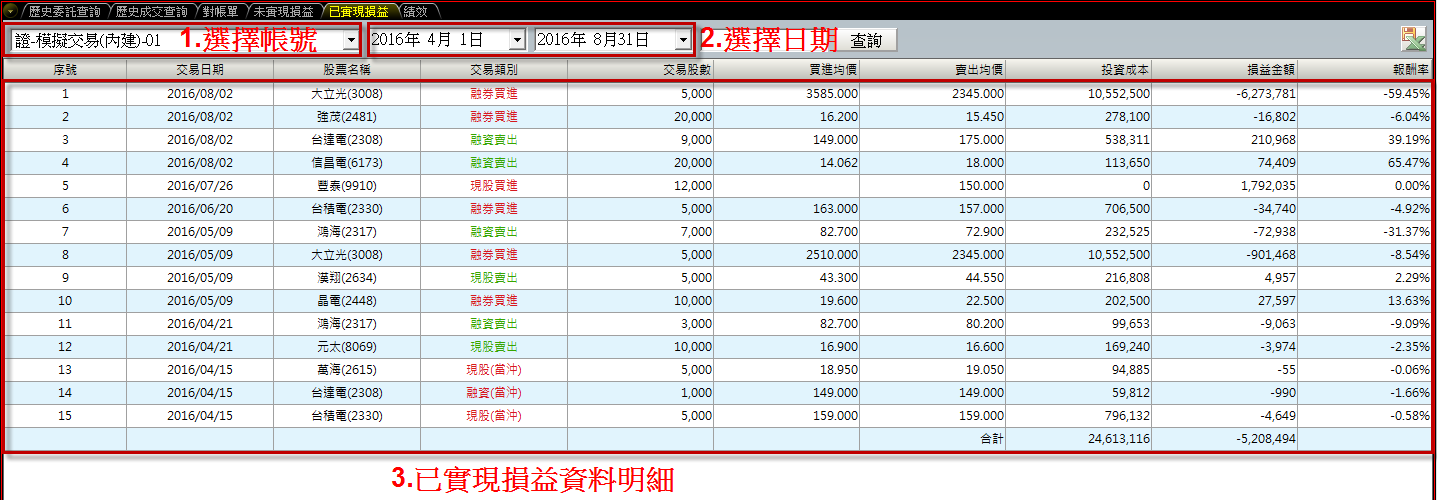1437x500 pixels.
Task: Export the table with the Excel icon
Action: pos(1413,39)
